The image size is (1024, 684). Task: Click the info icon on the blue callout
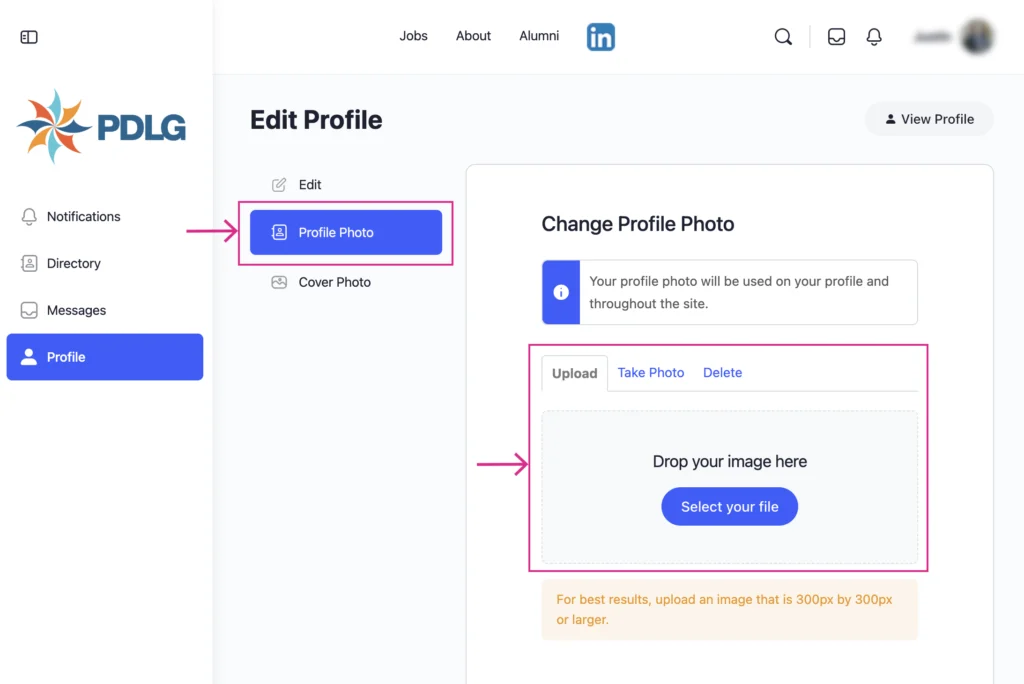click(560, 292)
